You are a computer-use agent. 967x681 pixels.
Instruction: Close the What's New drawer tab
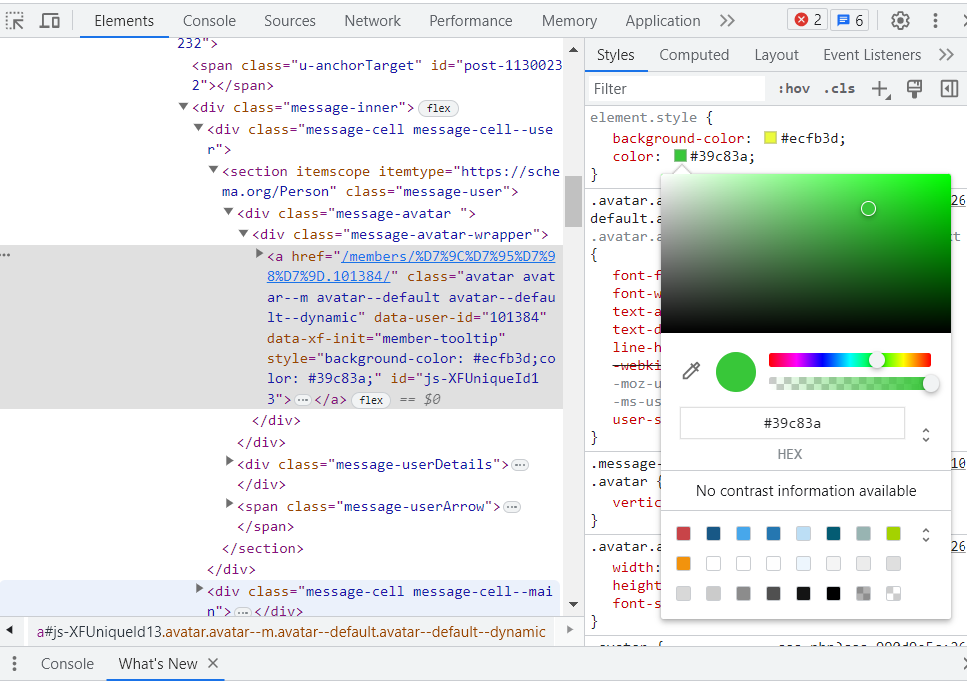[212, 664]
